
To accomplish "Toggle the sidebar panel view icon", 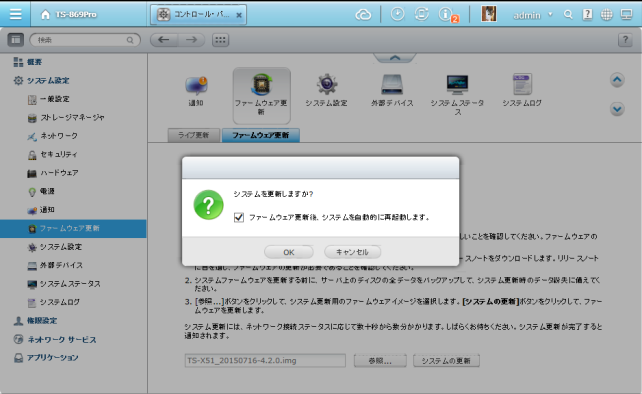I will coord(16,40).
